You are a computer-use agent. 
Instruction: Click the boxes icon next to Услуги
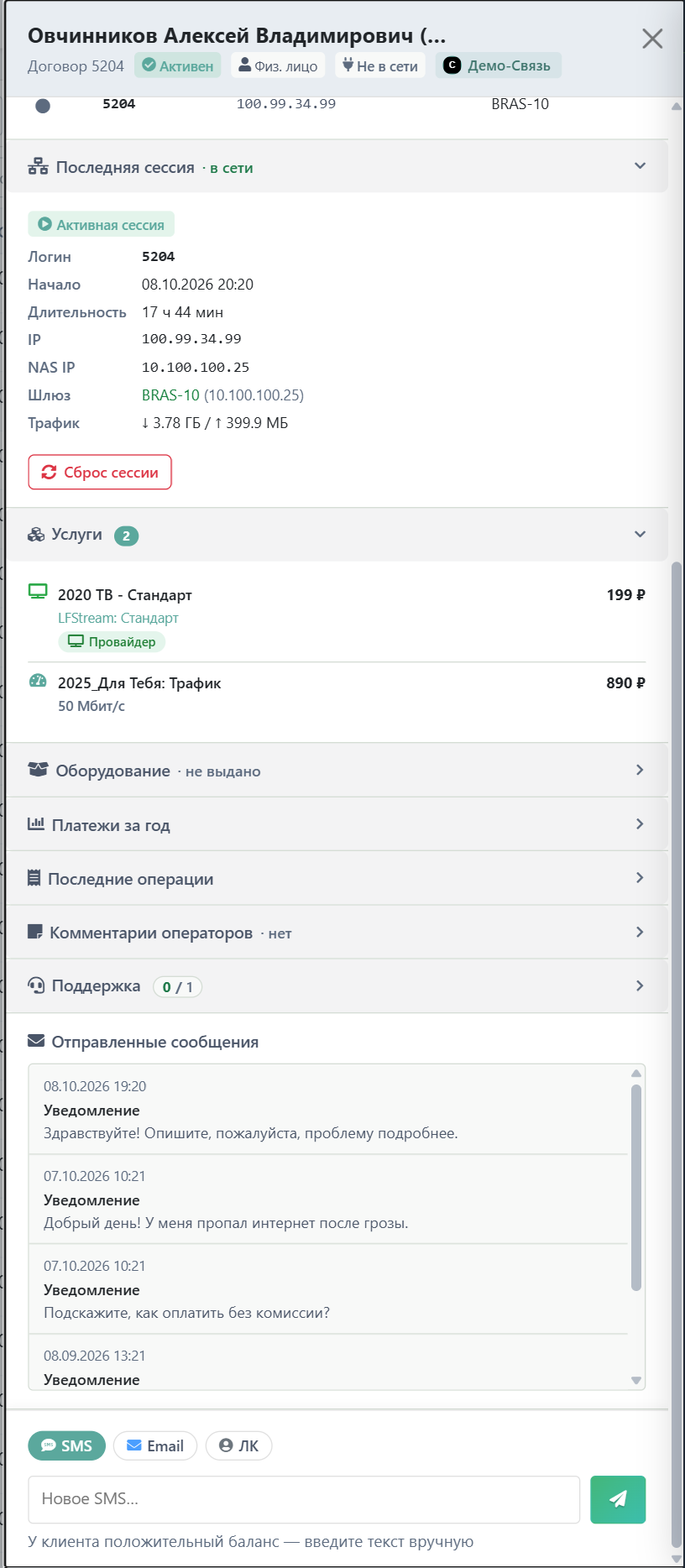(36, 535)
